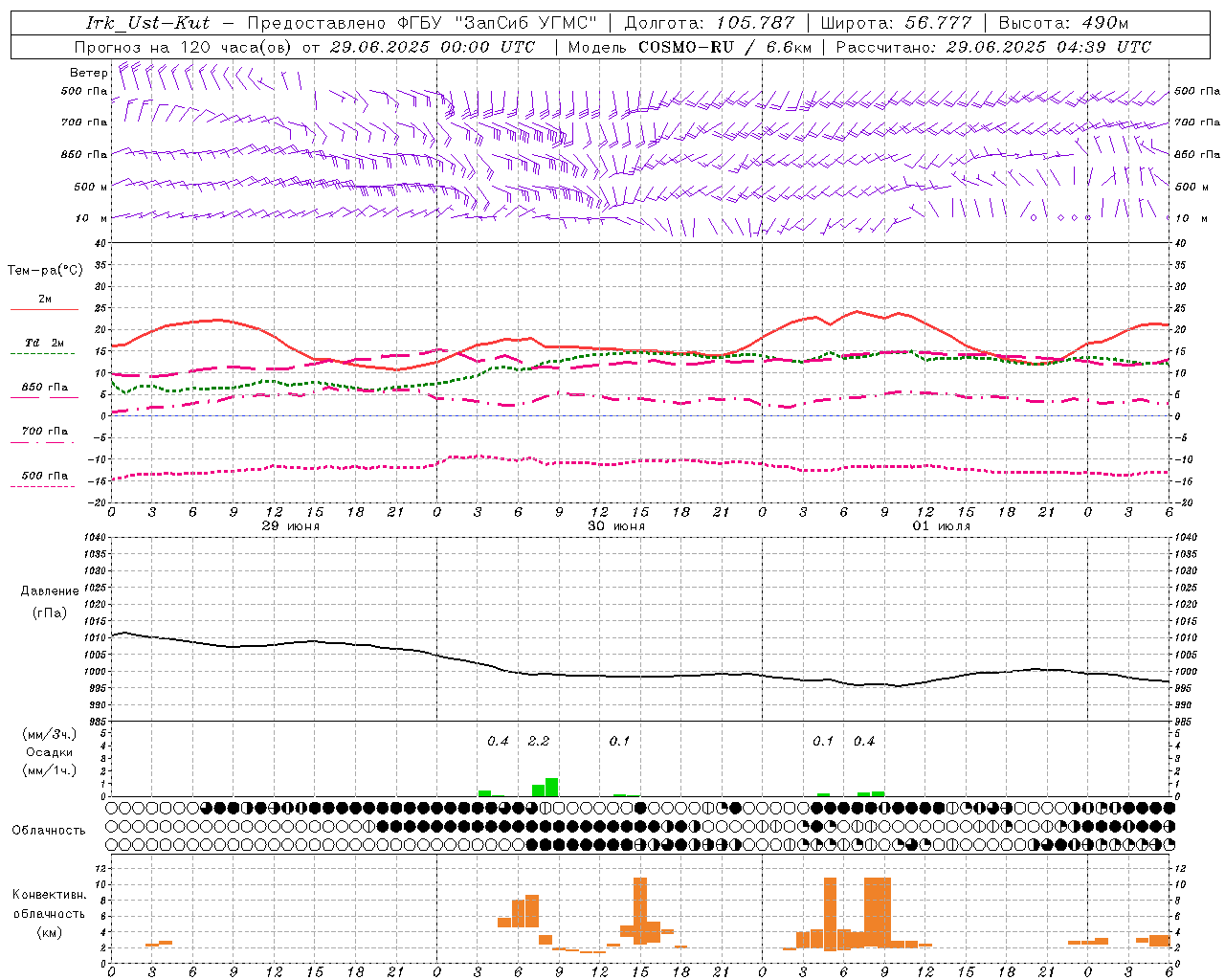Select the longitude value 105.787
The image size is (1225, 980).
click(x=755, y=23)
